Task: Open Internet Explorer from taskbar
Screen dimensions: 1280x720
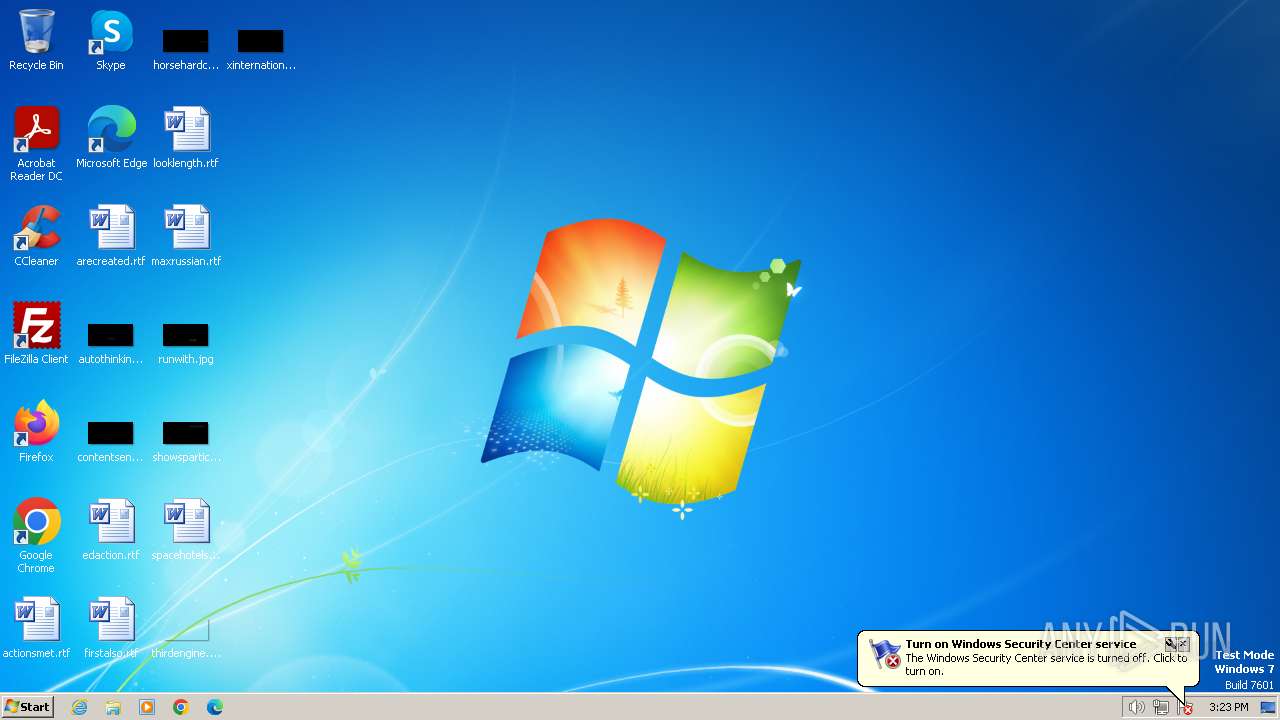Action: coord(79,707)
